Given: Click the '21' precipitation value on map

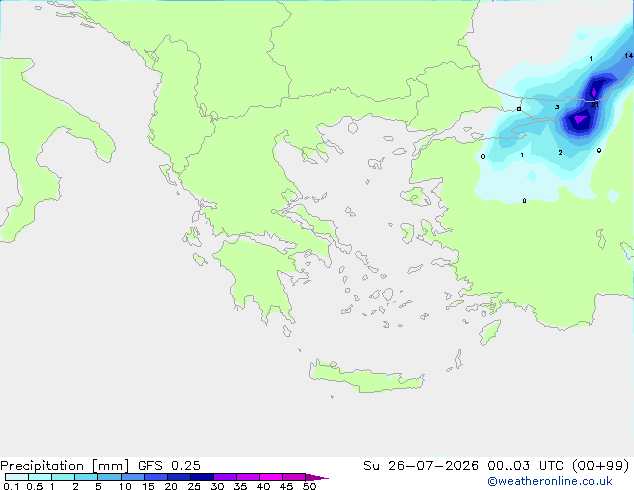Looking at the screenshot, I should tap(594, 105).
